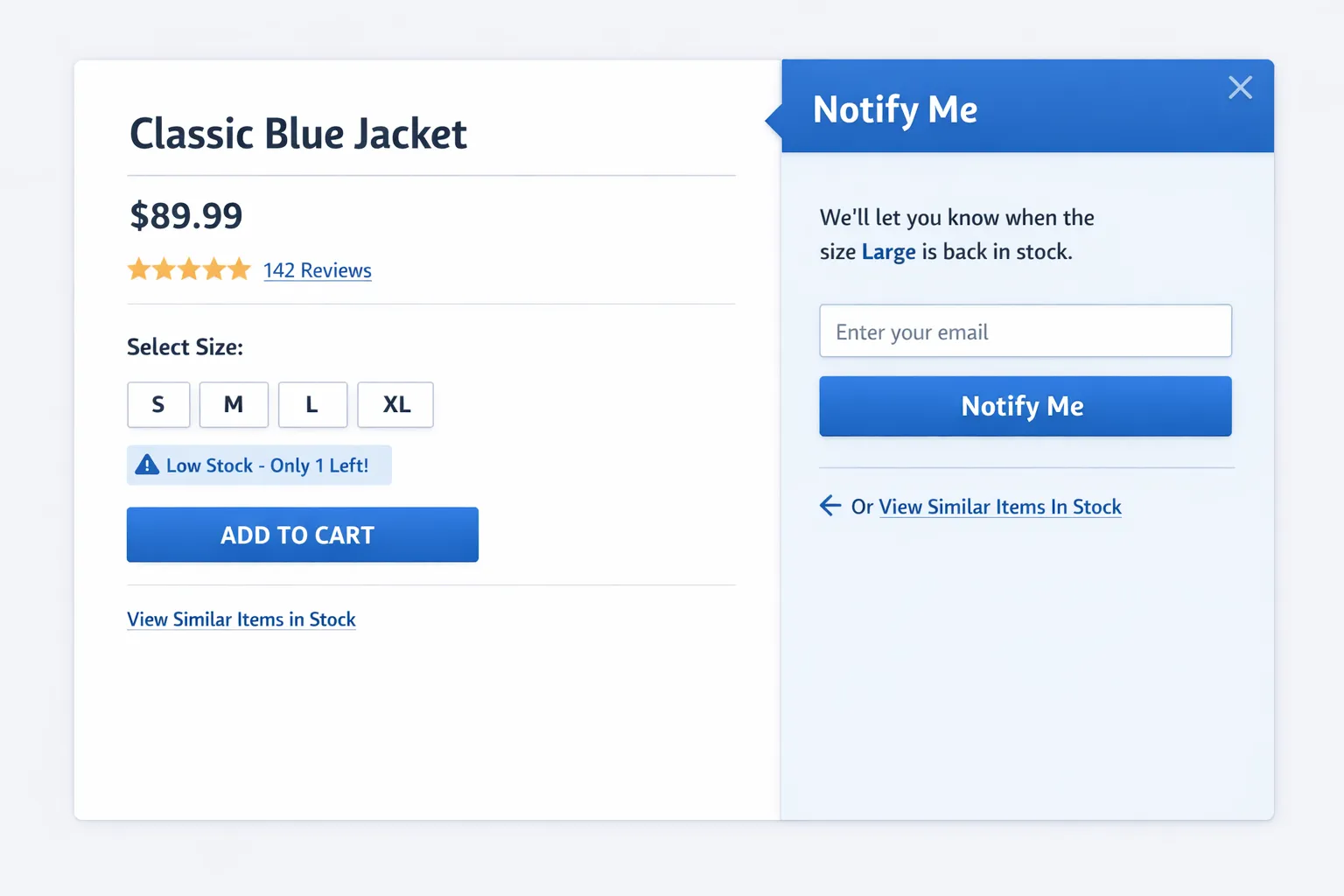Click the Notify Me panel header
Image resolution: width=1344 pixels, height=896 pixels.
pos(895,109)
